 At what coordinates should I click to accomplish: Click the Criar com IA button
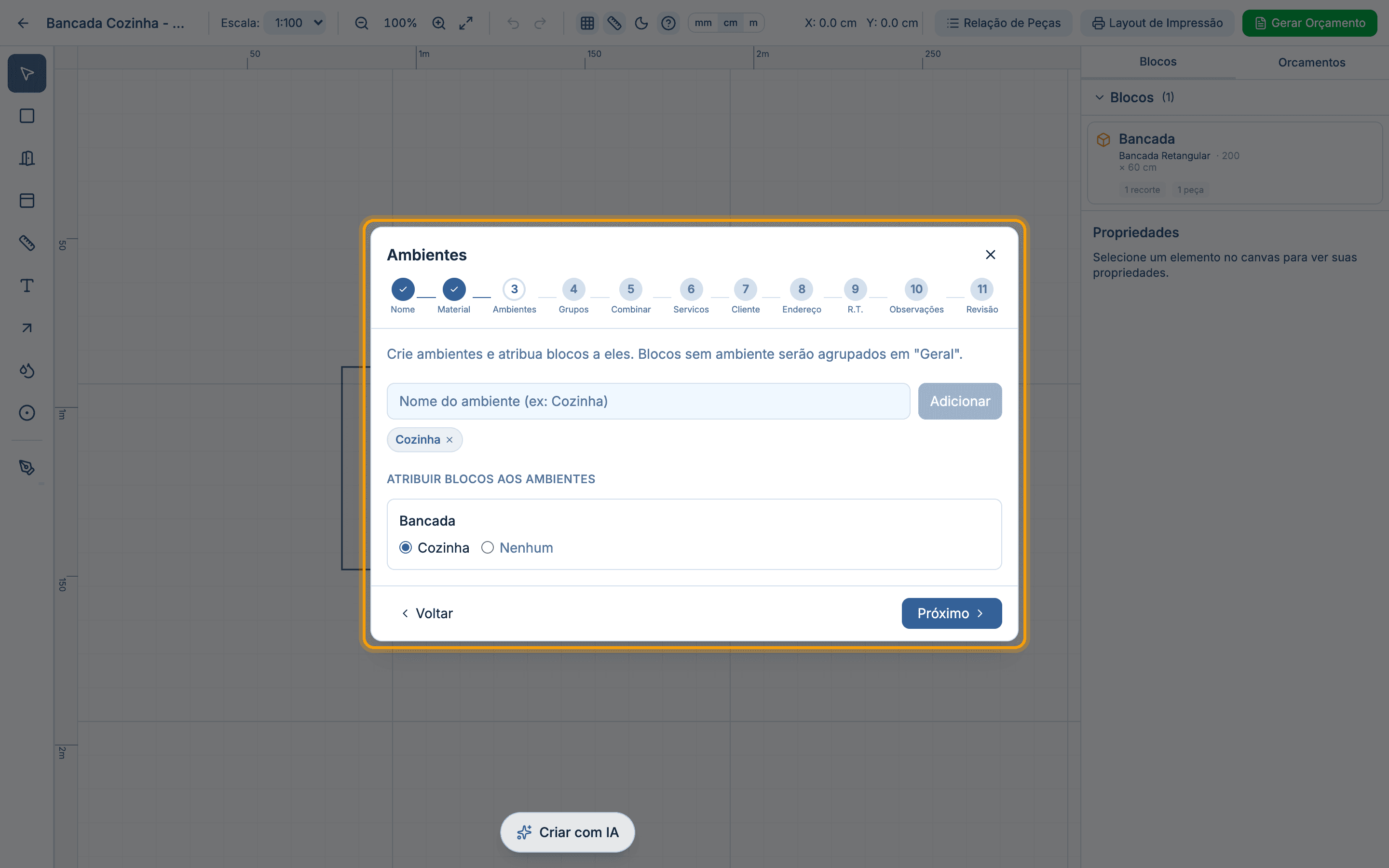pos(567,832)
